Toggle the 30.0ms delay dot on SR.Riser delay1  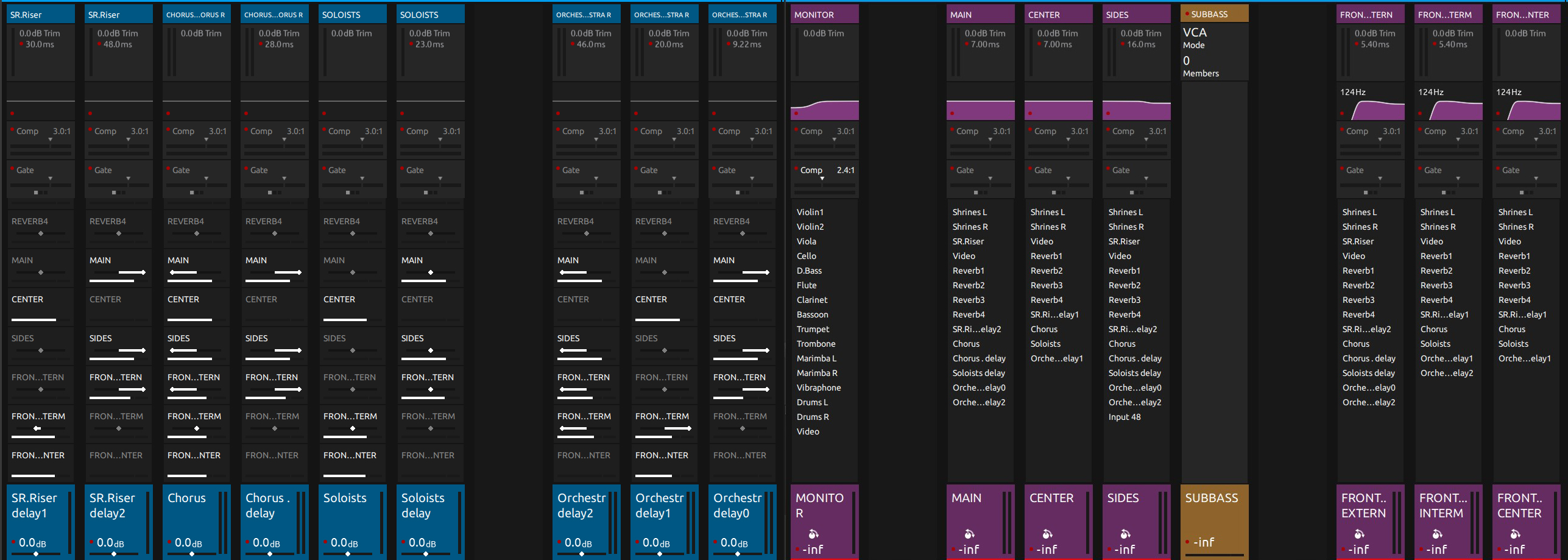click(x=21, y=44)
